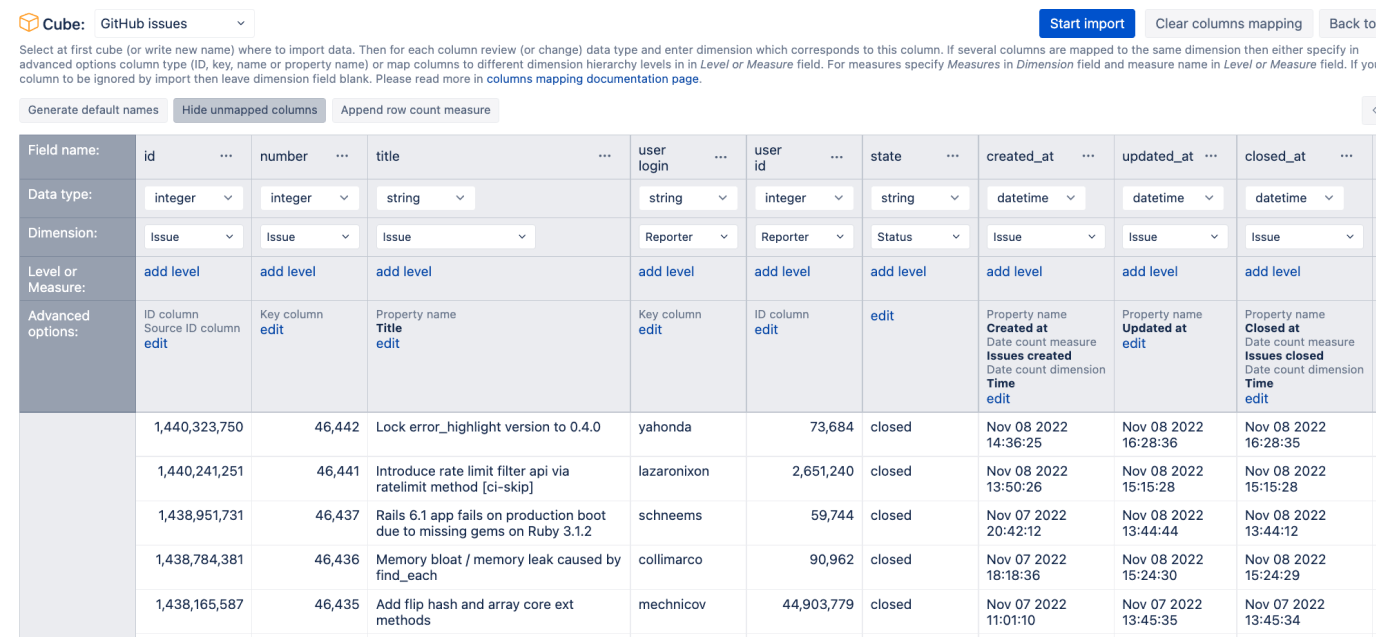Click Generate default names
The image size is (1376, 637).
tap(93, 110)
